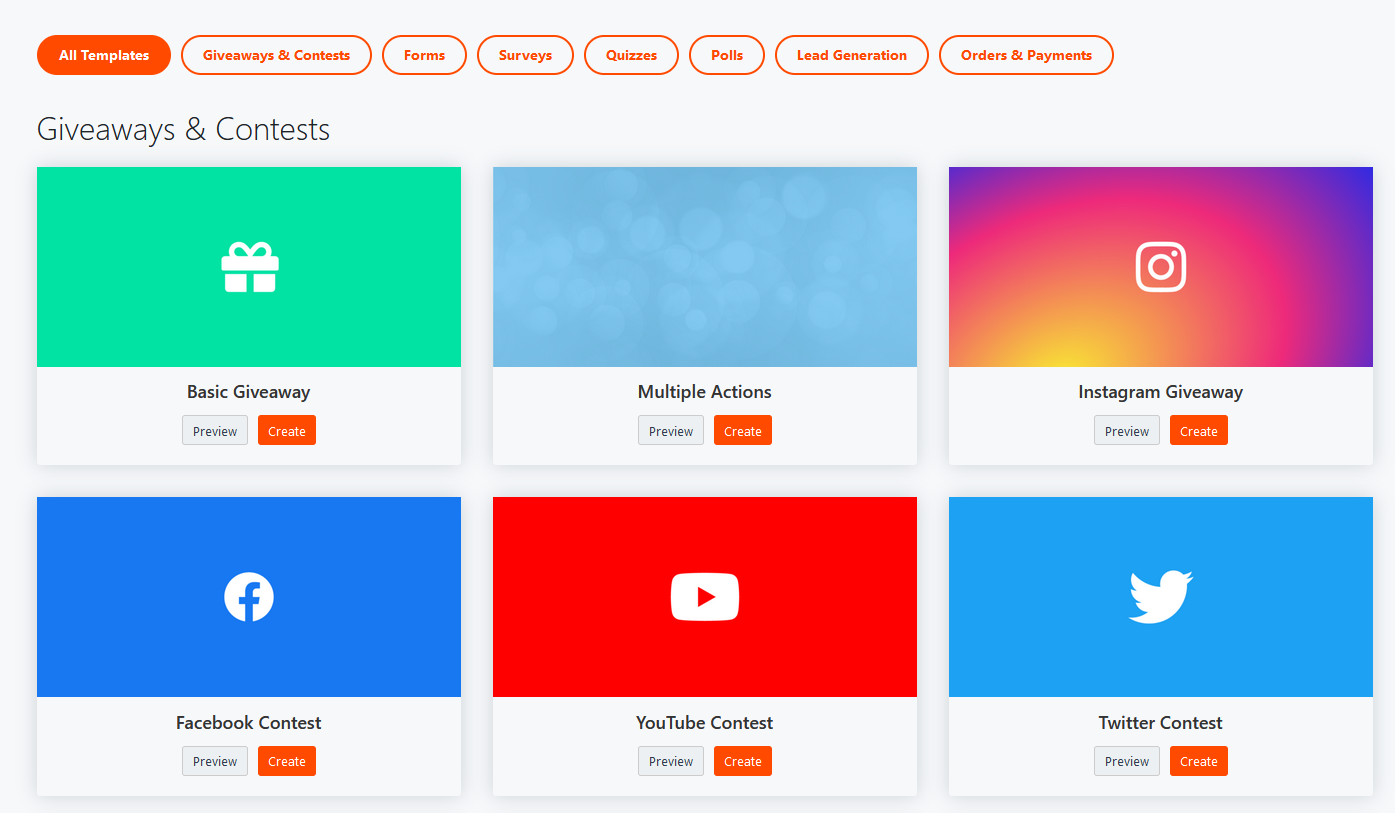Viewport: 1395px width, 813px height.
Task: Click the Twitter bird icon
Action: pyautogui.click(x=1160, y=597)
